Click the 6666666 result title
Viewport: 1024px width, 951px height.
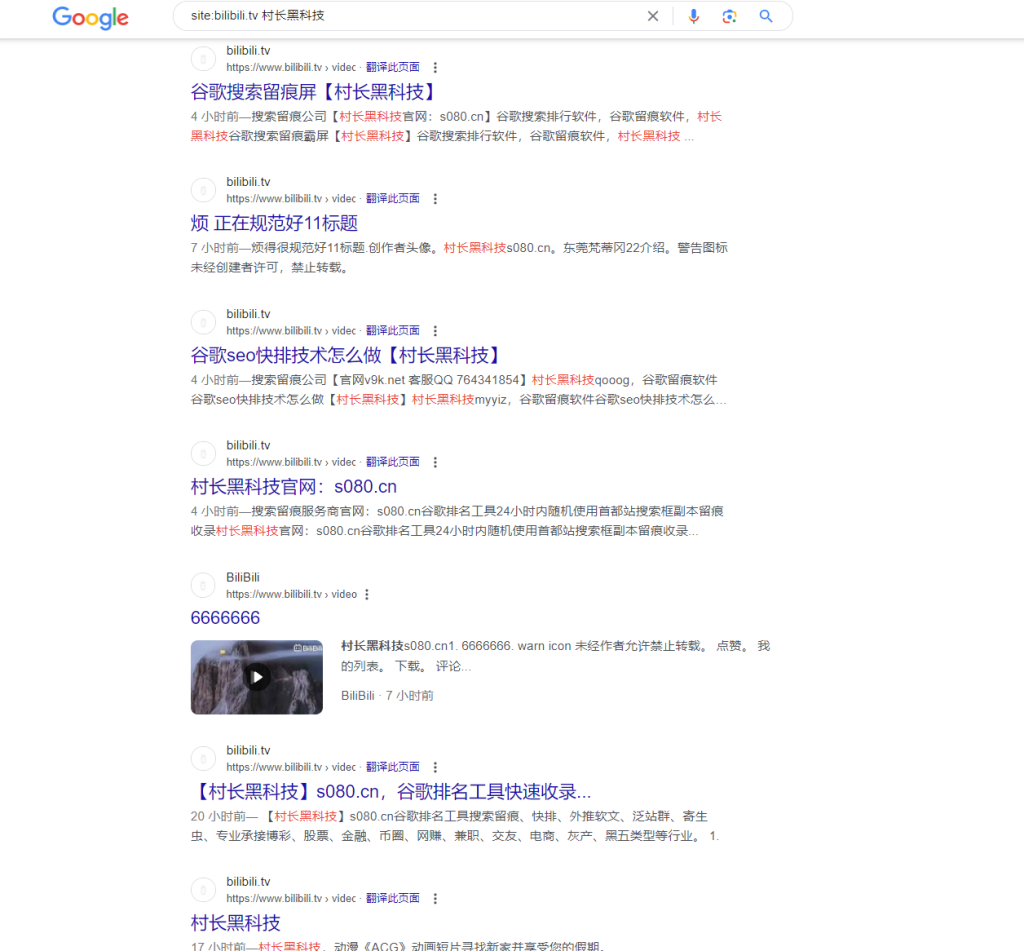225,618
